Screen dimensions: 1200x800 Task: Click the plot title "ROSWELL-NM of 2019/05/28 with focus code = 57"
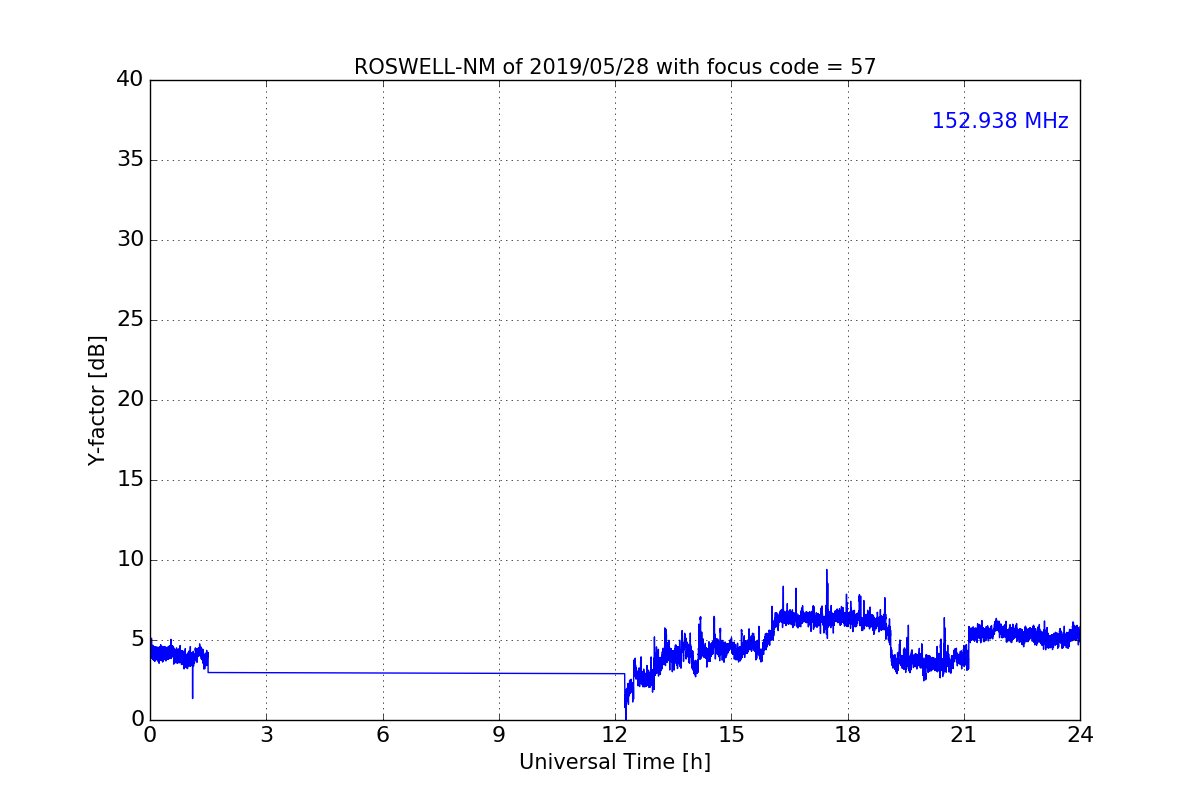pos(615,67)
